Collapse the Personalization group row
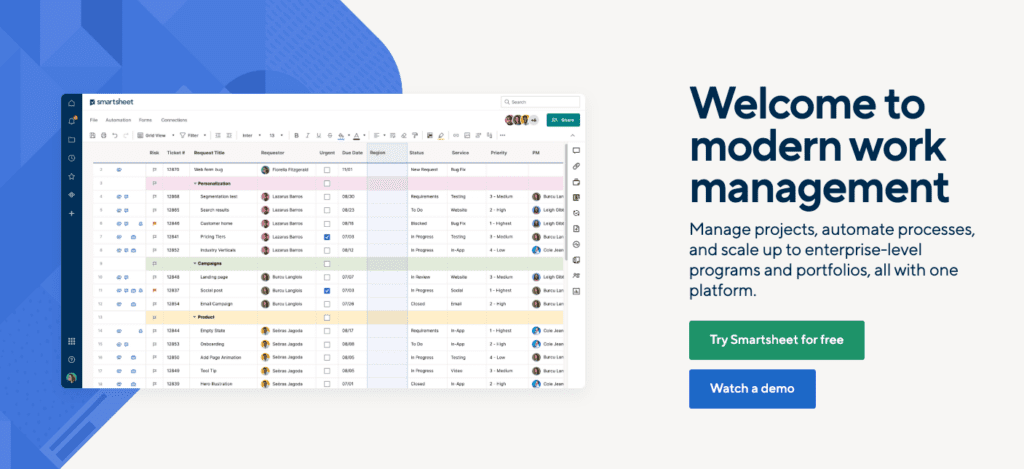Screen dimensions: 1024x469 point(195,184)
